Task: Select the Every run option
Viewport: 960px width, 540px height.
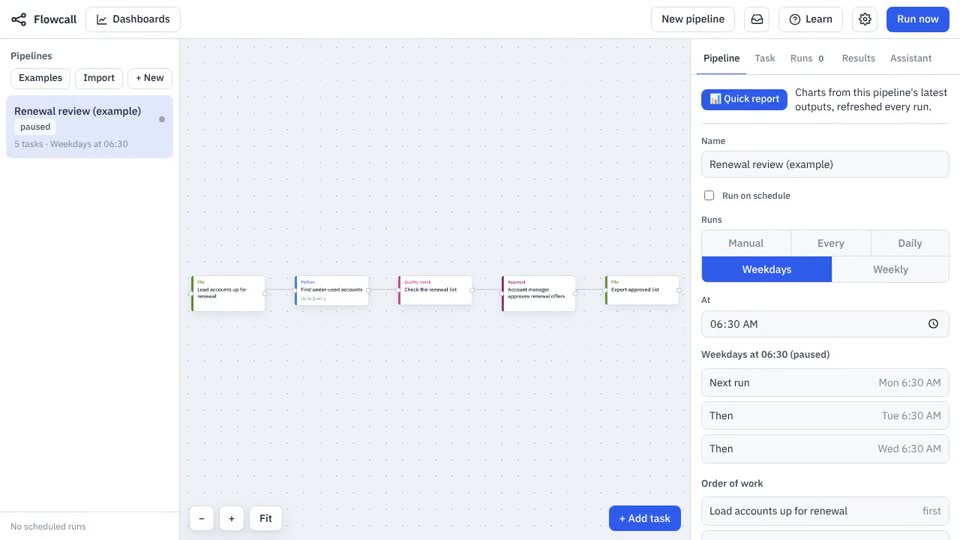Action: pos(830,243)
